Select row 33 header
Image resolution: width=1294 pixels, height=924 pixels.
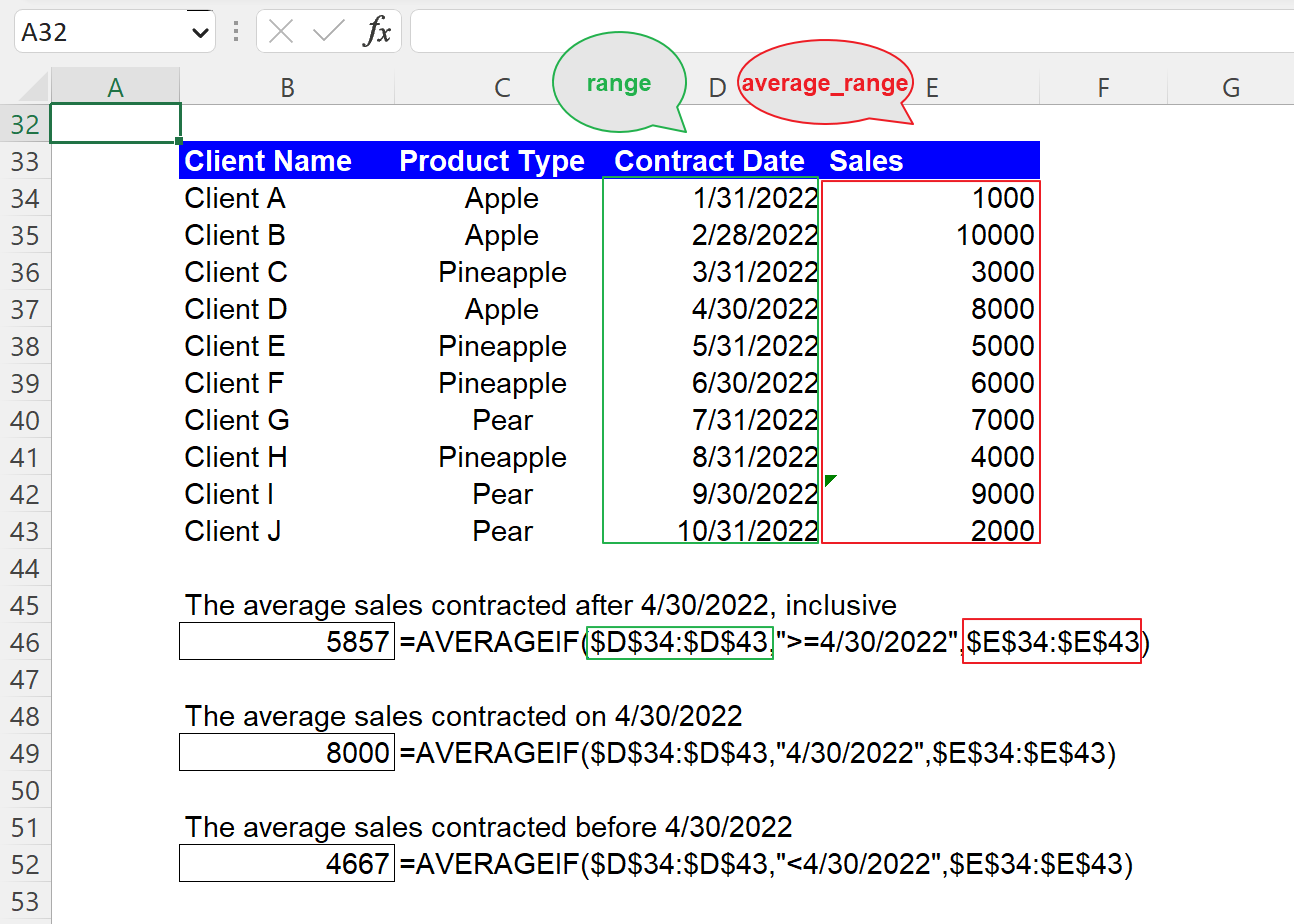(x=24, y=161)
